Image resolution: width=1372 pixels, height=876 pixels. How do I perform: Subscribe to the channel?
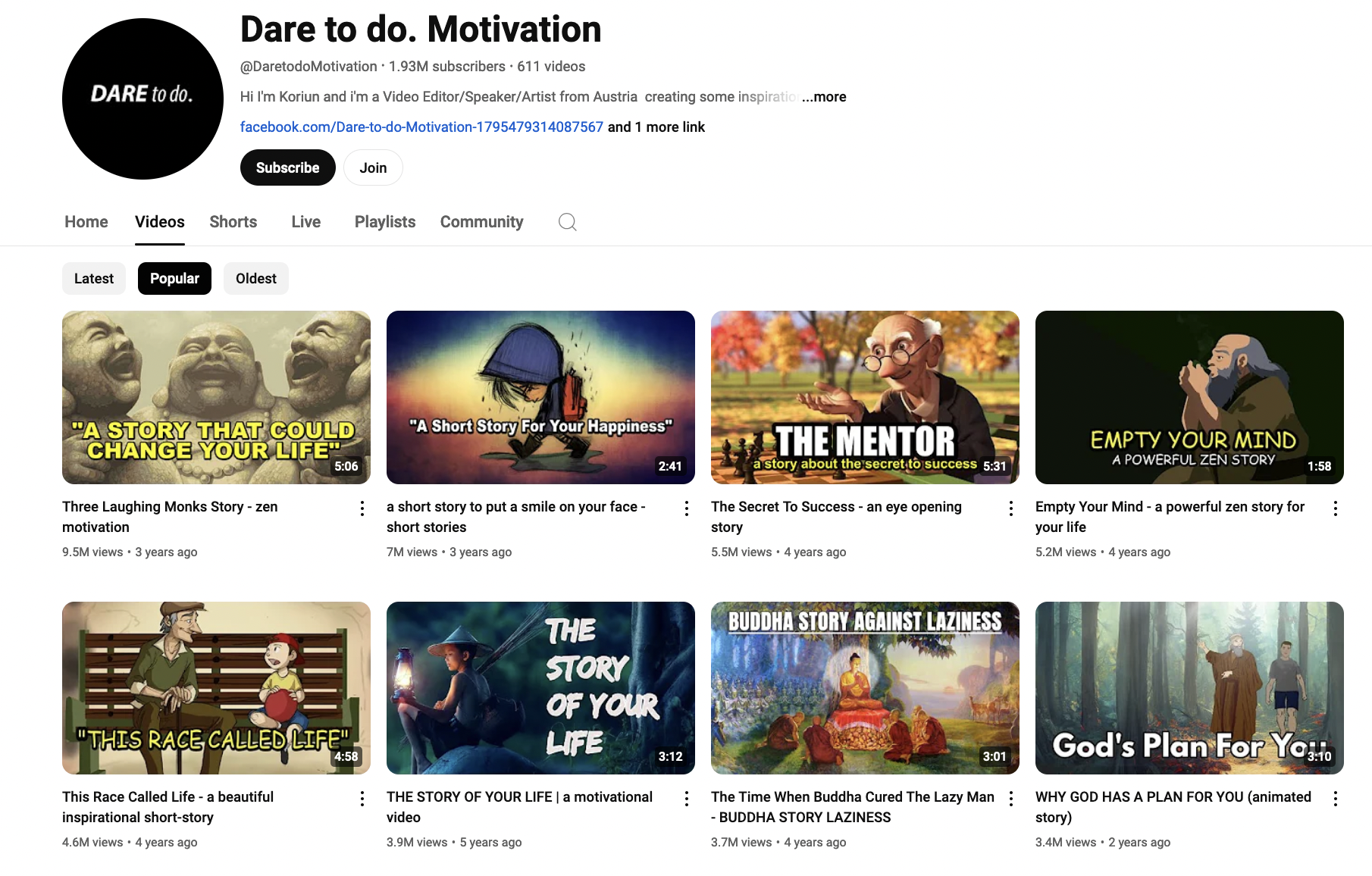[x=288, y=167]
